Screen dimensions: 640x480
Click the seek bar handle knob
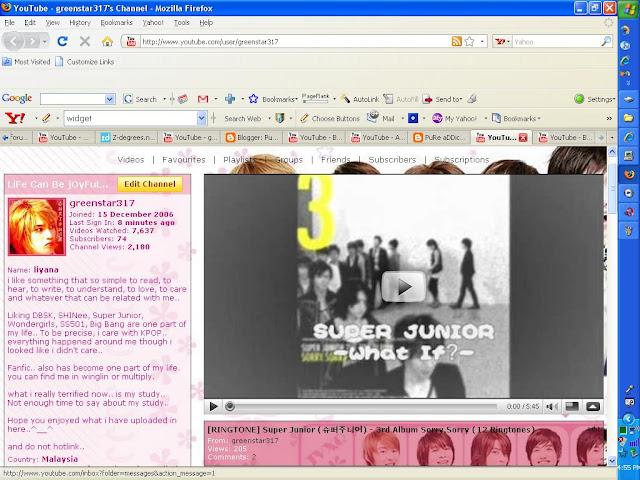tap(230, 407)
